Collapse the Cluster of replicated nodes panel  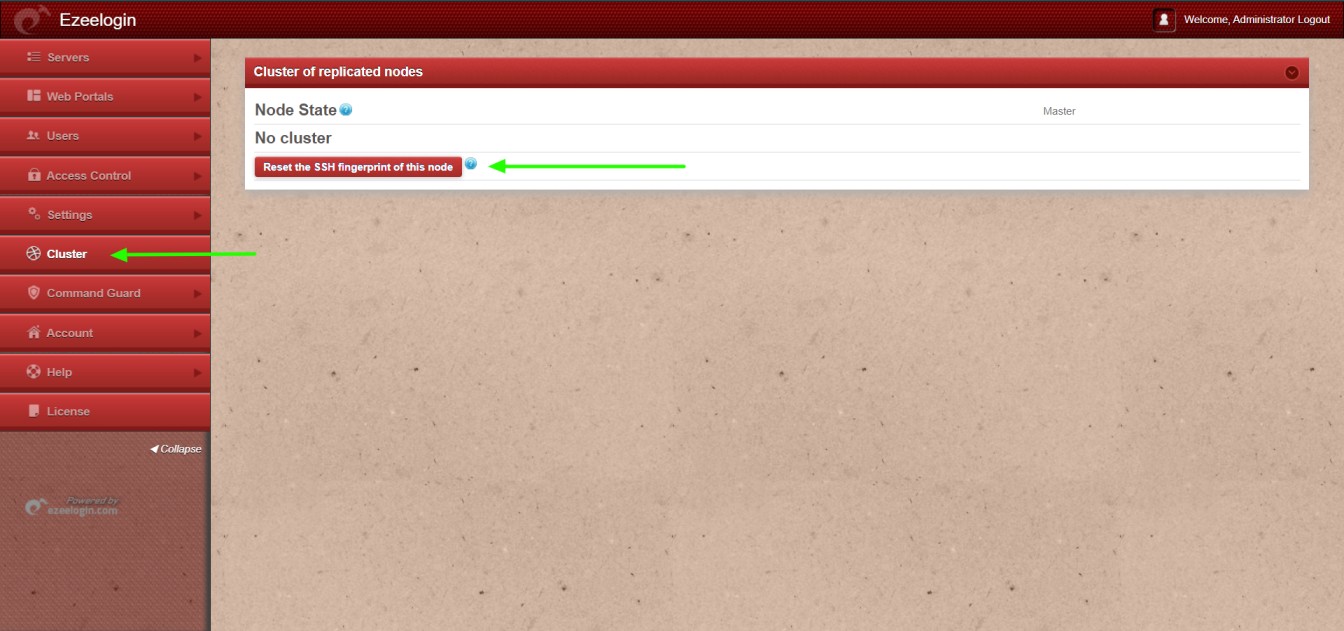pyautogui.click(x=1292, y=72)
